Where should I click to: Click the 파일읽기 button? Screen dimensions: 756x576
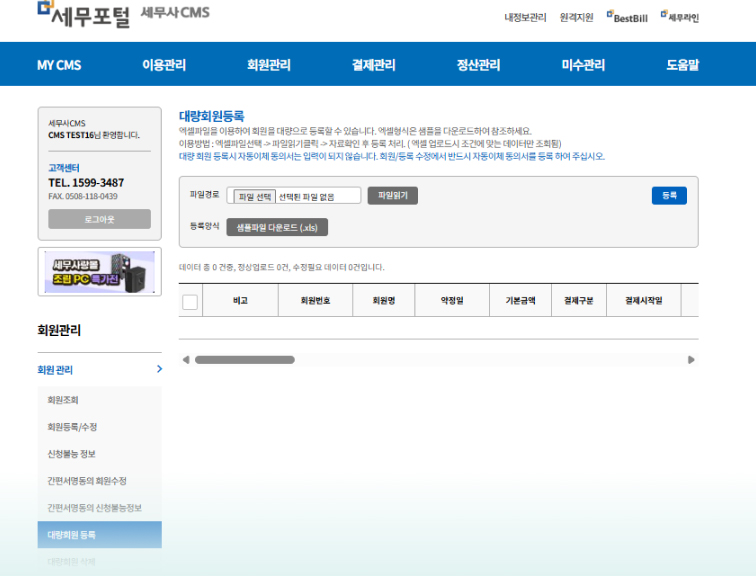(392, 196)
